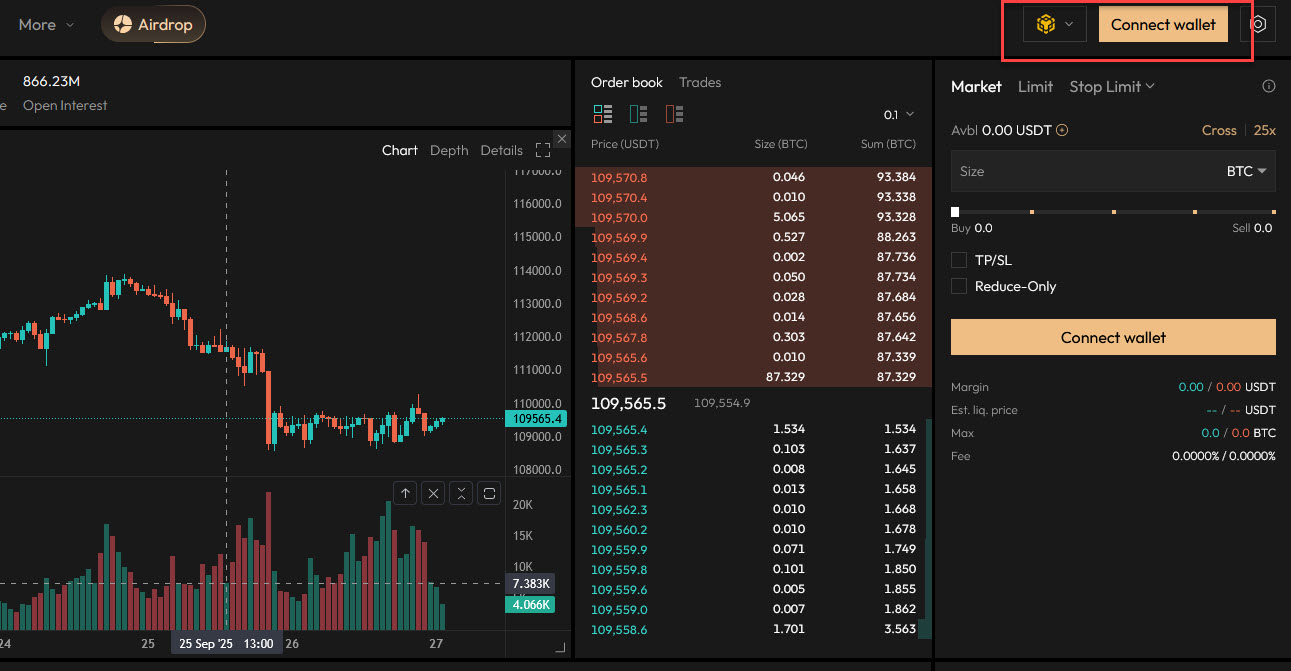Image resolution: width=1291 pixels, height=671 pixels.
Task: Switch to the Trades tab
Action: pos(699,82)
